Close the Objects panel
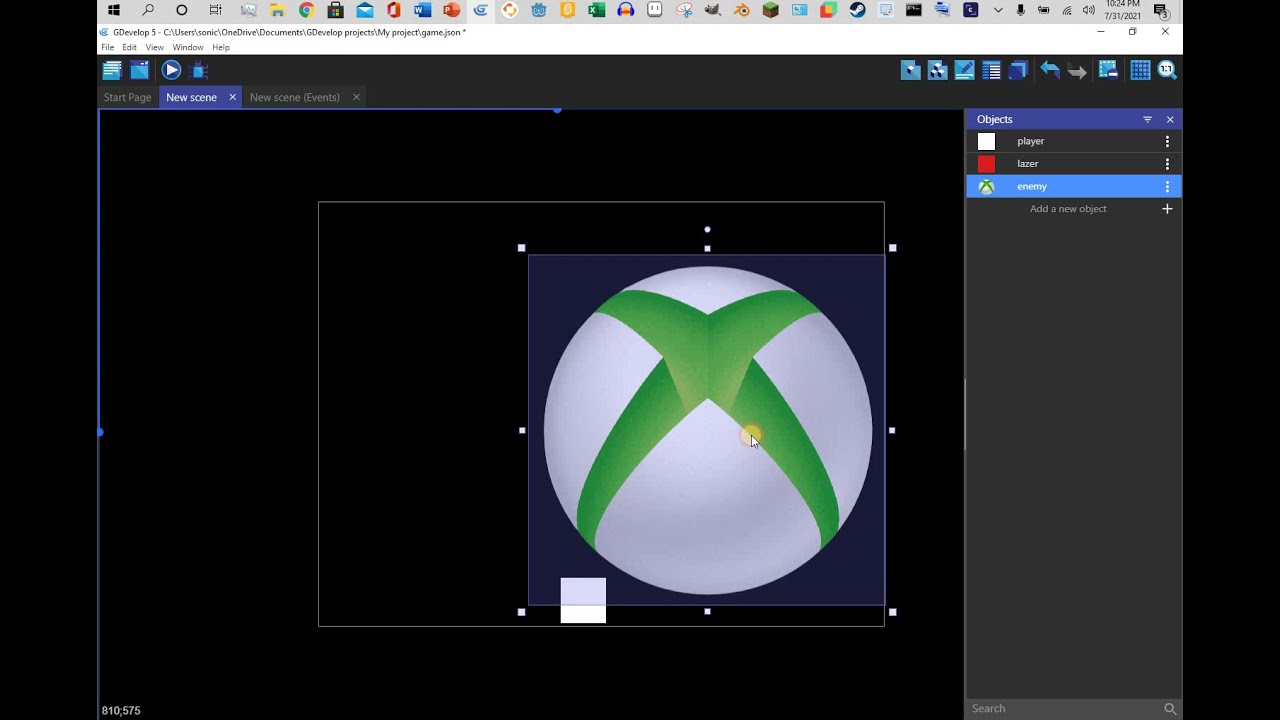Viewport: 1280px width, 720px height. coord(1170,120)
